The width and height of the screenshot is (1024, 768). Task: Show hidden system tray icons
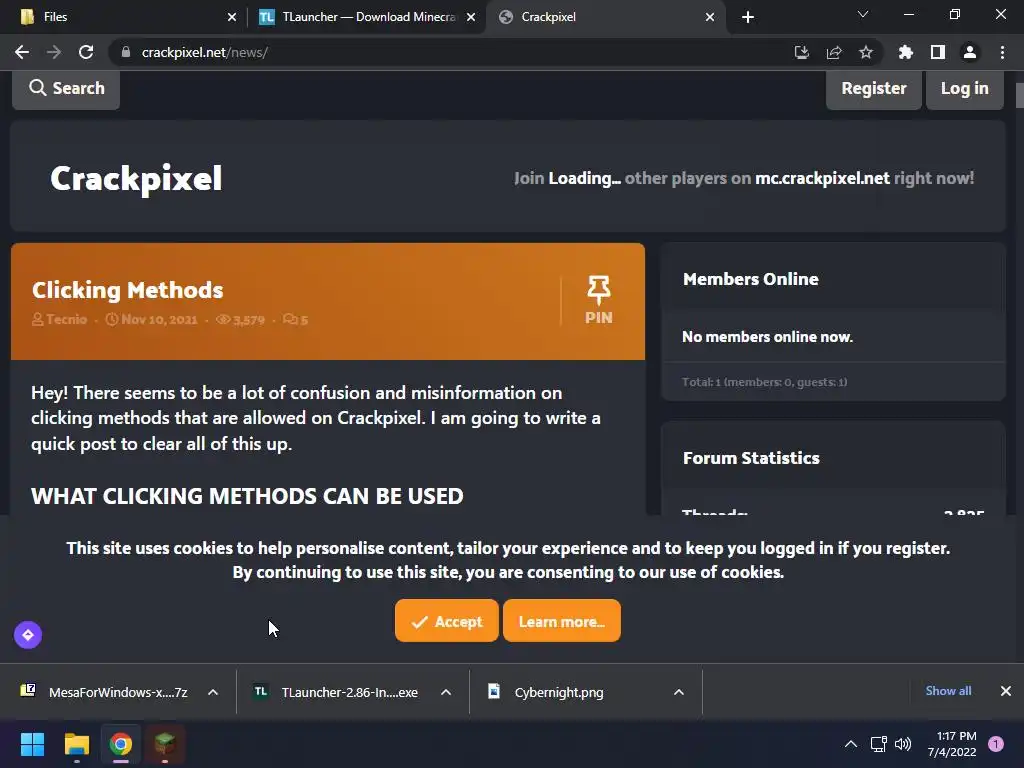tap(850, 744)
